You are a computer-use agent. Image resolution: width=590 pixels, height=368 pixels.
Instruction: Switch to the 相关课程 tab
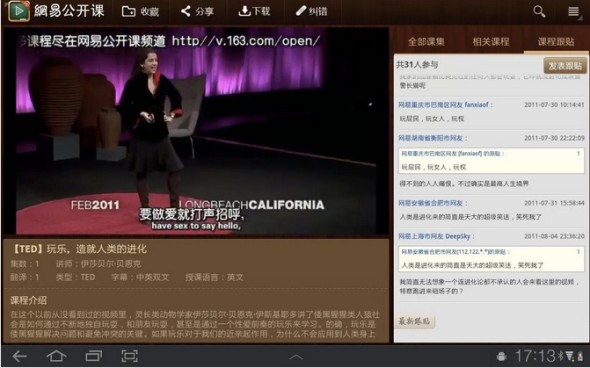click(491, 41)
